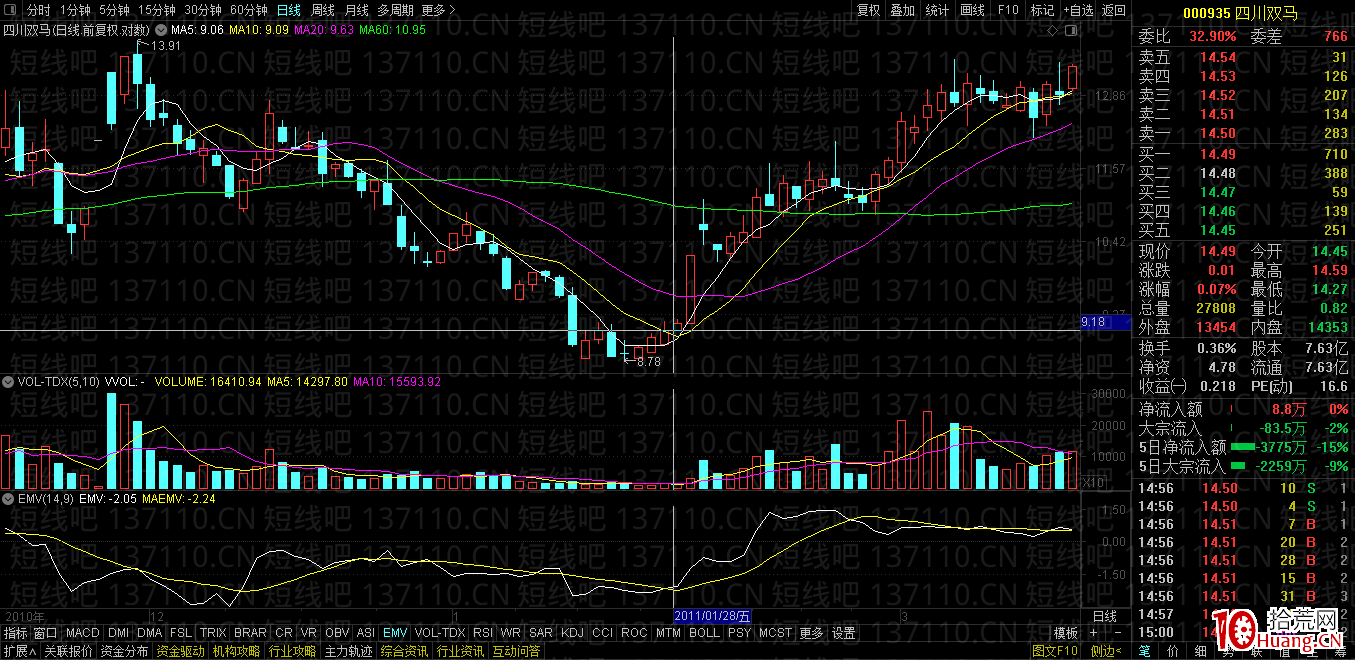Screen dimensions: 1355x660
Task: Switch indicator to VOL-TDX
Action: tap(440, 633)
